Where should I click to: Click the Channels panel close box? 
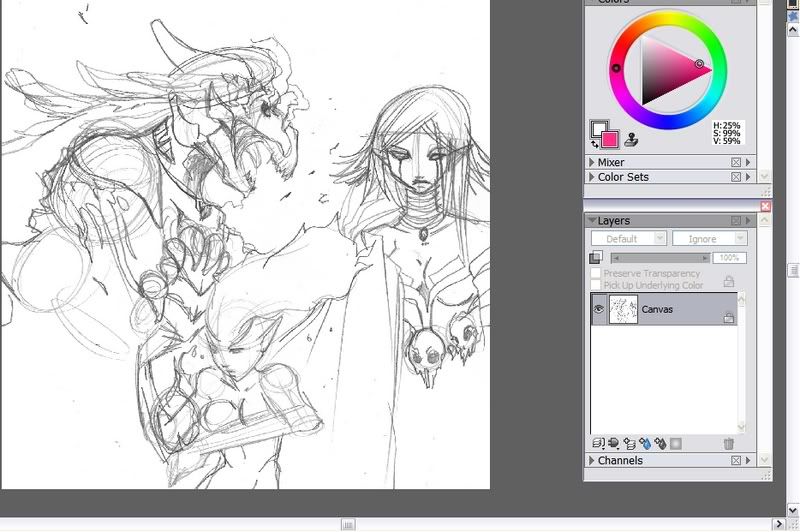click(x=736, y=461)
